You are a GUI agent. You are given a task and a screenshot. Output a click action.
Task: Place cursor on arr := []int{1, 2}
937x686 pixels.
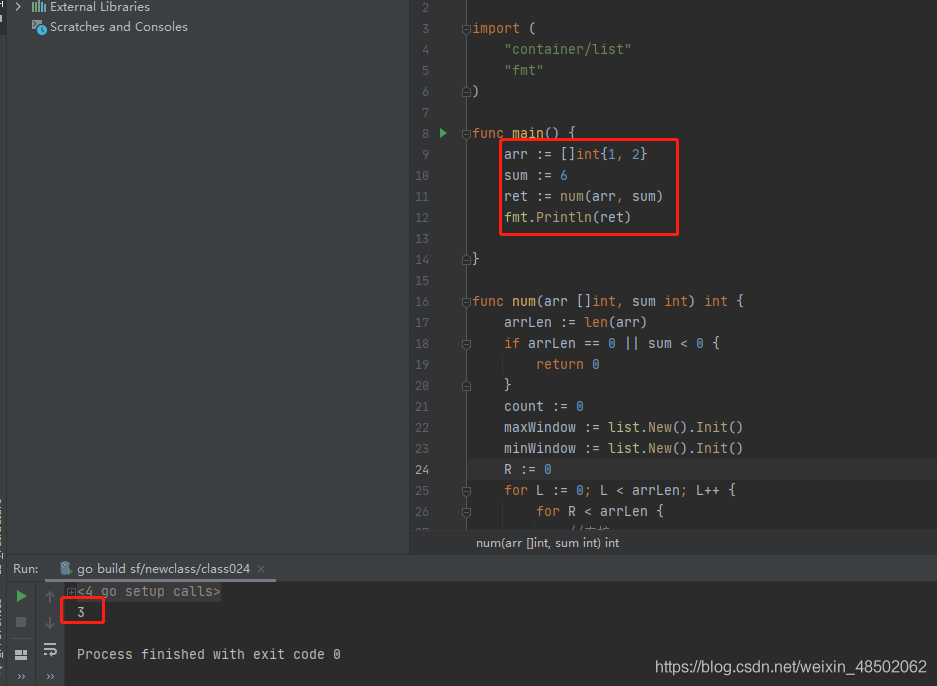[x=575, y=154]
